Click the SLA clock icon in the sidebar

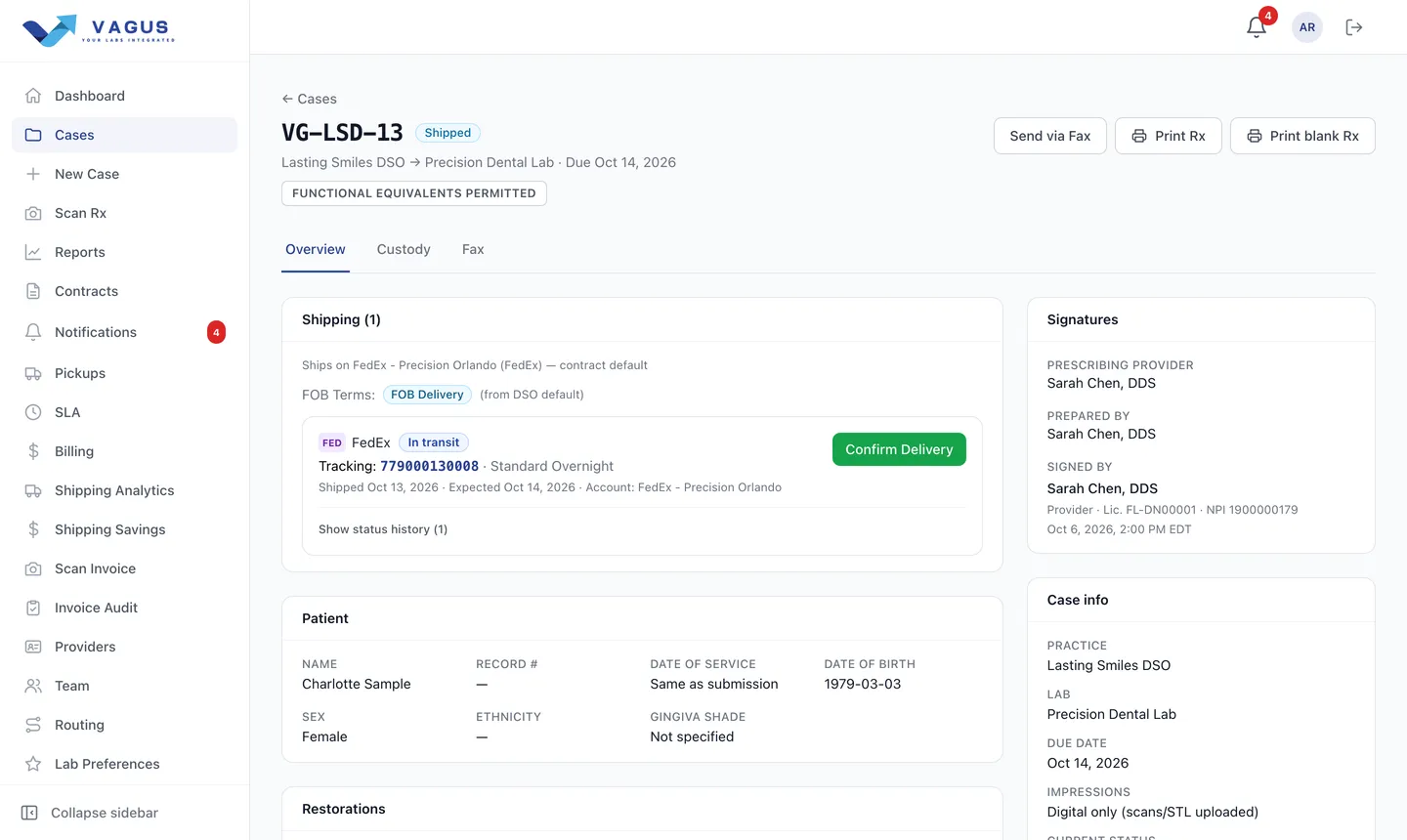pos(33,412)
